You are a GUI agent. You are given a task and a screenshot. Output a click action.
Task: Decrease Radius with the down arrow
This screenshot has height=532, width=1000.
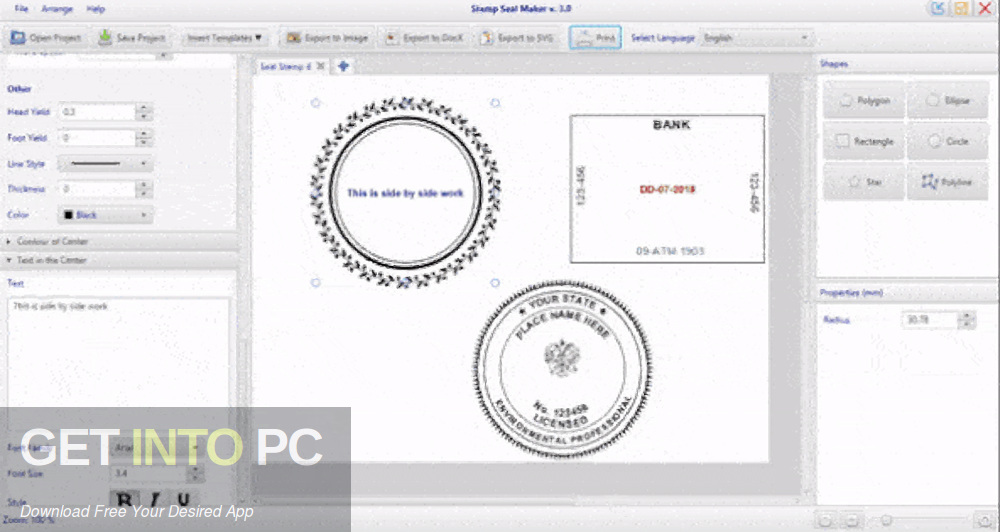967,324
